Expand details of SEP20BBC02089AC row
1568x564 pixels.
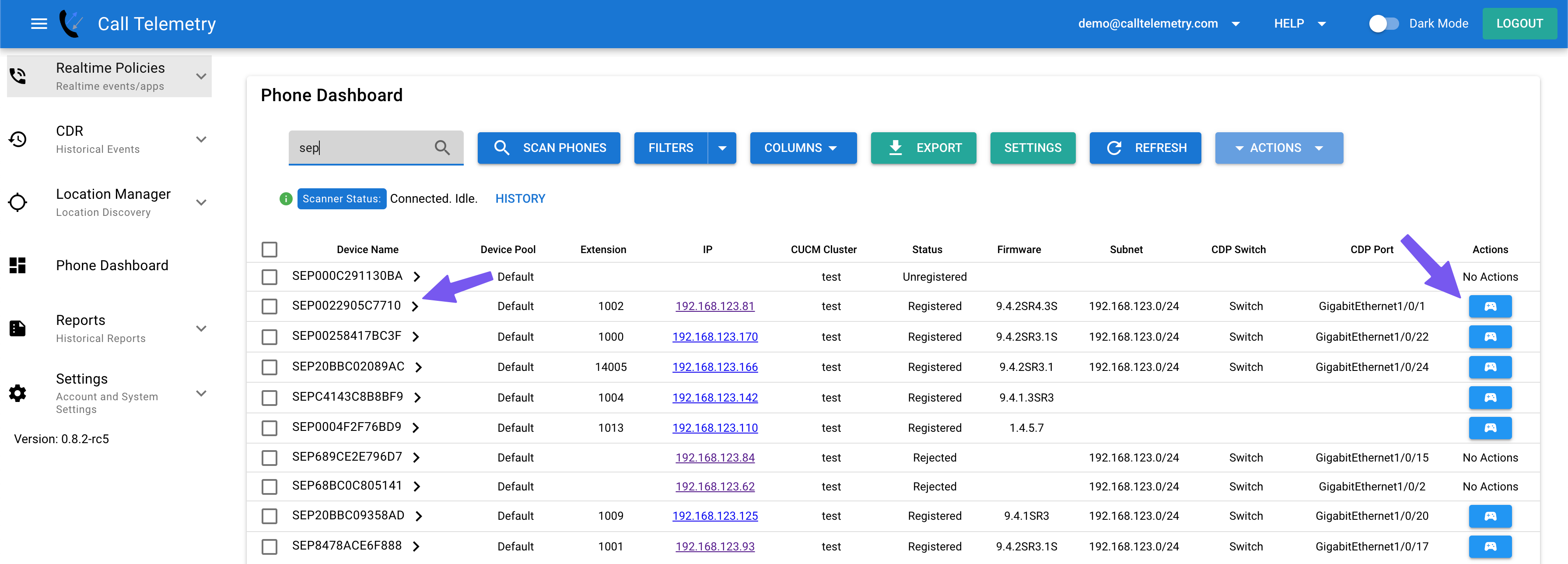[x=419, y=367]
